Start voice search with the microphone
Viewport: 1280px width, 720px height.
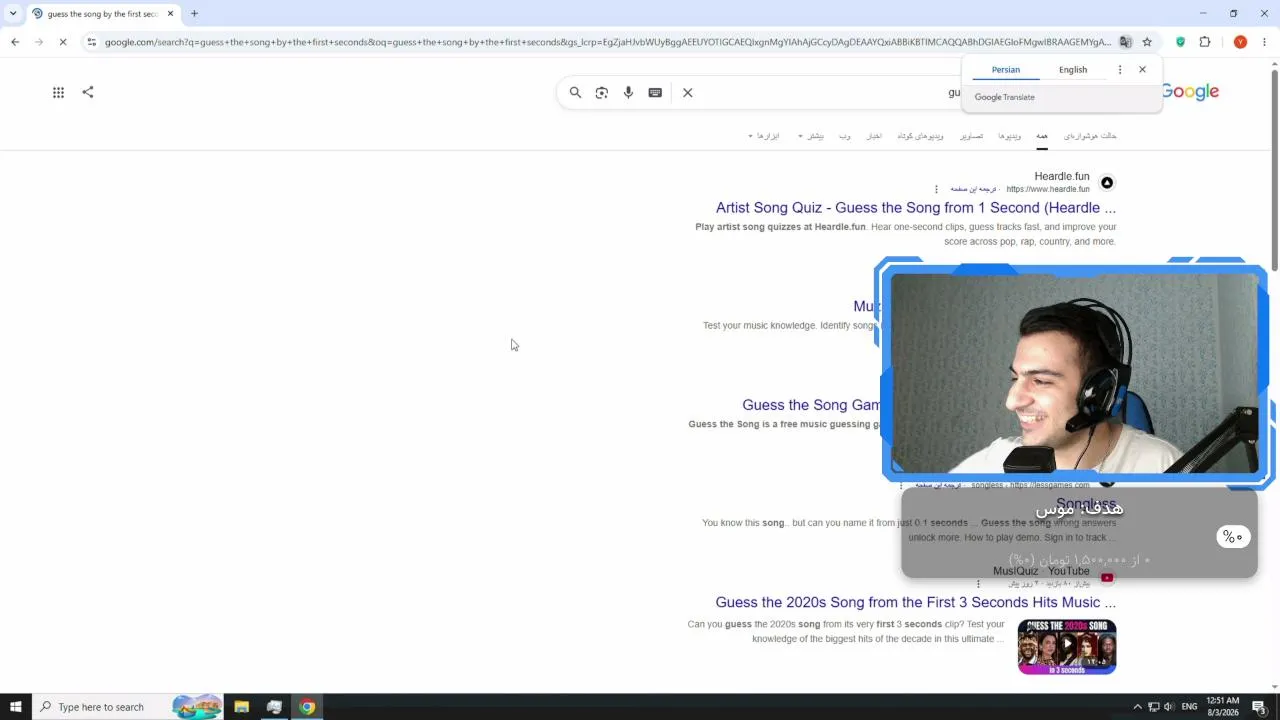[628, 93]
